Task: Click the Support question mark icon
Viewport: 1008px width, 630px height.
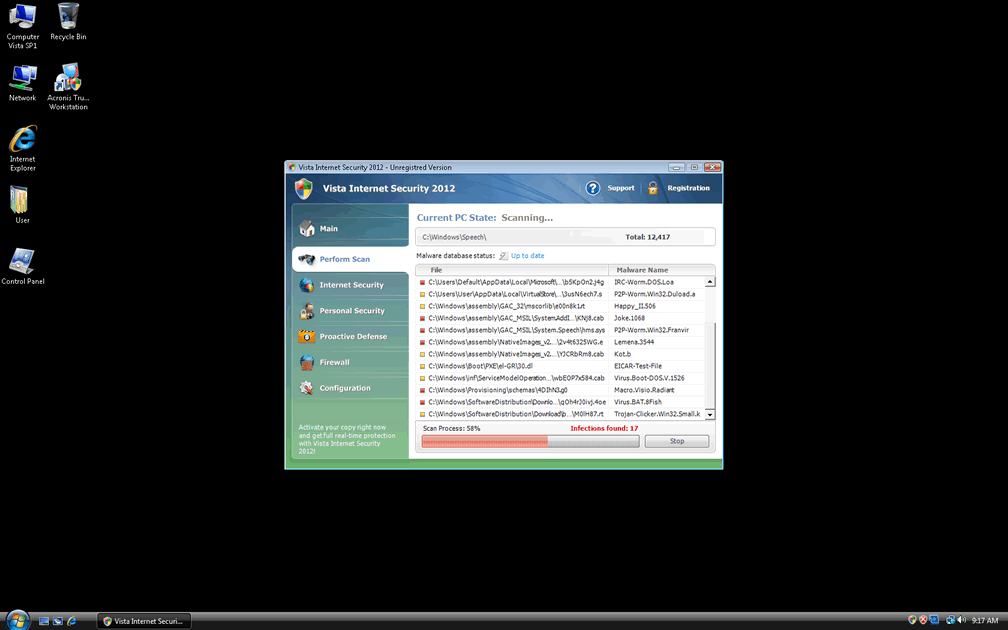Action: click(592, 188)
